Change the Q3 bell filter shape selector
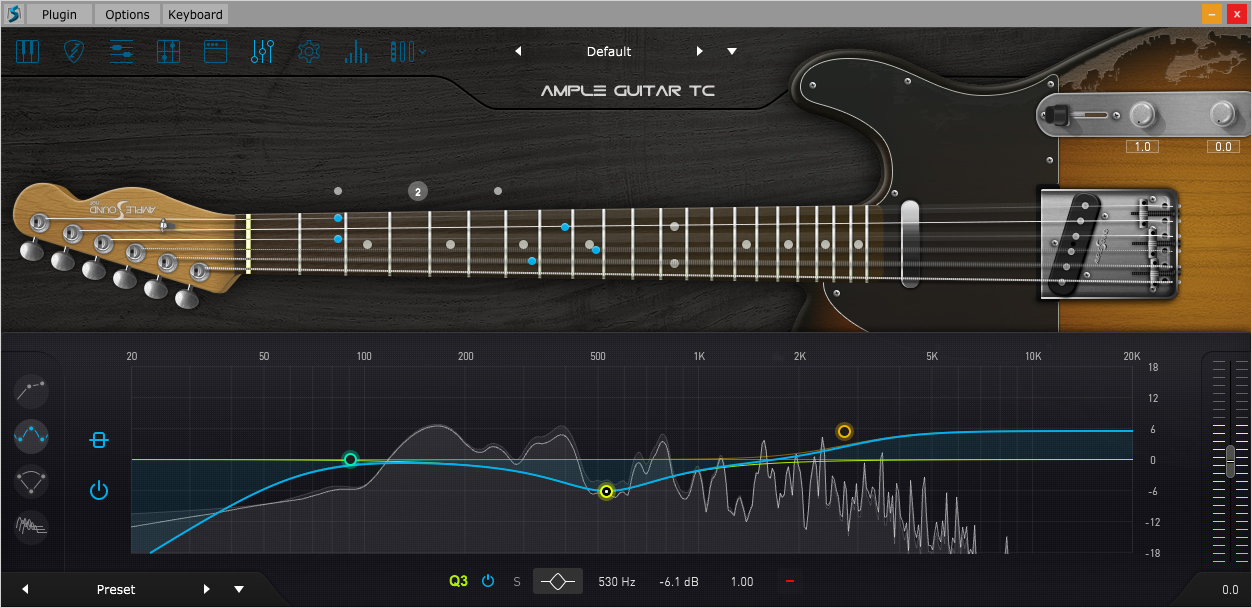This screenshot has height=608, width=1252. click(558, 581)
